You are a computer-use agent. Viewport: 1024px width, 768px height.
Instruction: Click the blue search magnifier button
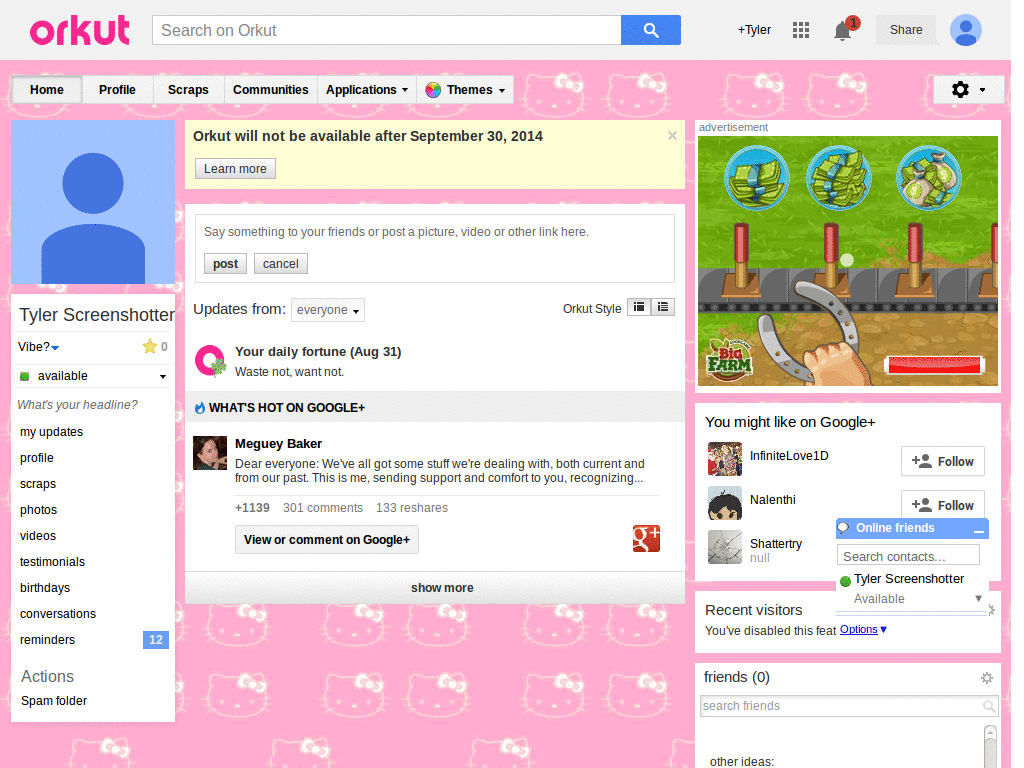click(x=650, y=30)
